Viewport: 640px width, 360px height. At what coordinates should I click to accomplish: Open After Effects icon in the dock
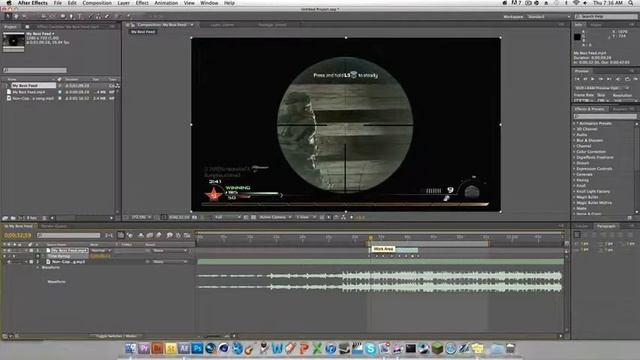tap(184, 348)
